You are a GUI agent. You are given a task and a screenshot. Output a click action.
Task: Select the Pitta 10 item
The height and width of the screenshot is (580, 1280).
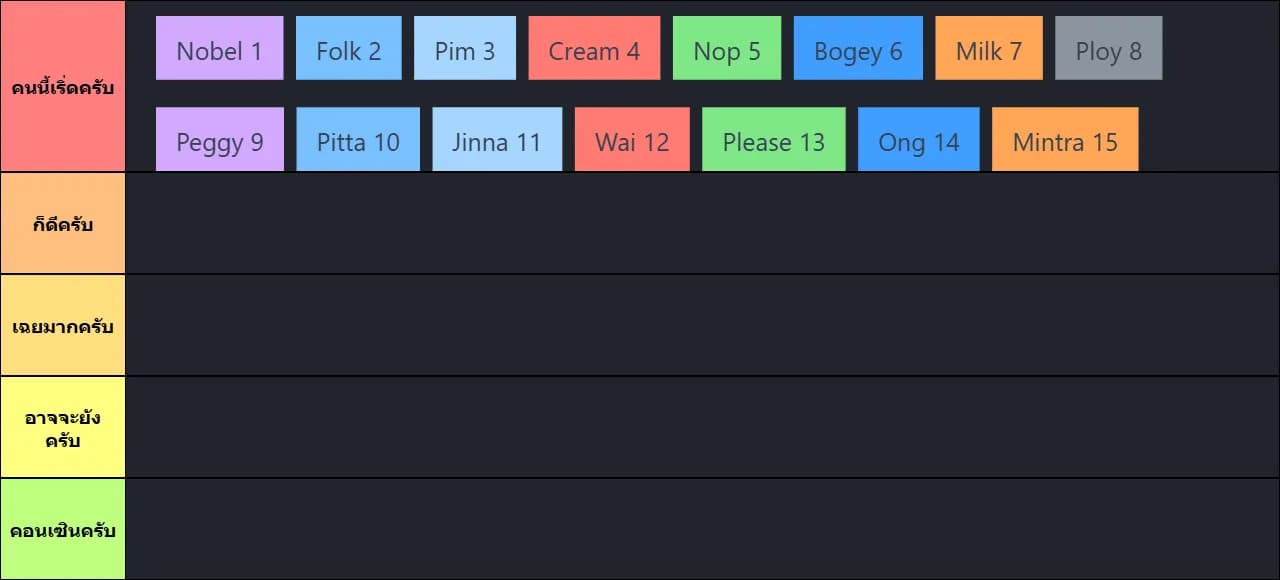pyautogui.click(x=358, y=140)
